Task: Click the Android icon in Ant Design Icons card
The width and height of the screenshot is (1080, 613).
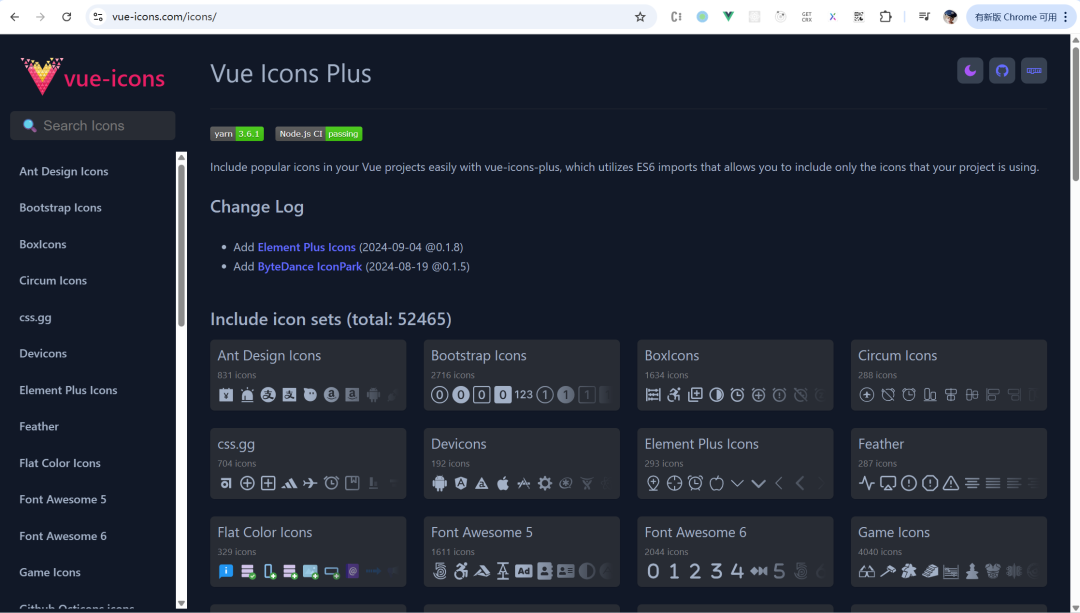Action: click(x=373, y=395)
